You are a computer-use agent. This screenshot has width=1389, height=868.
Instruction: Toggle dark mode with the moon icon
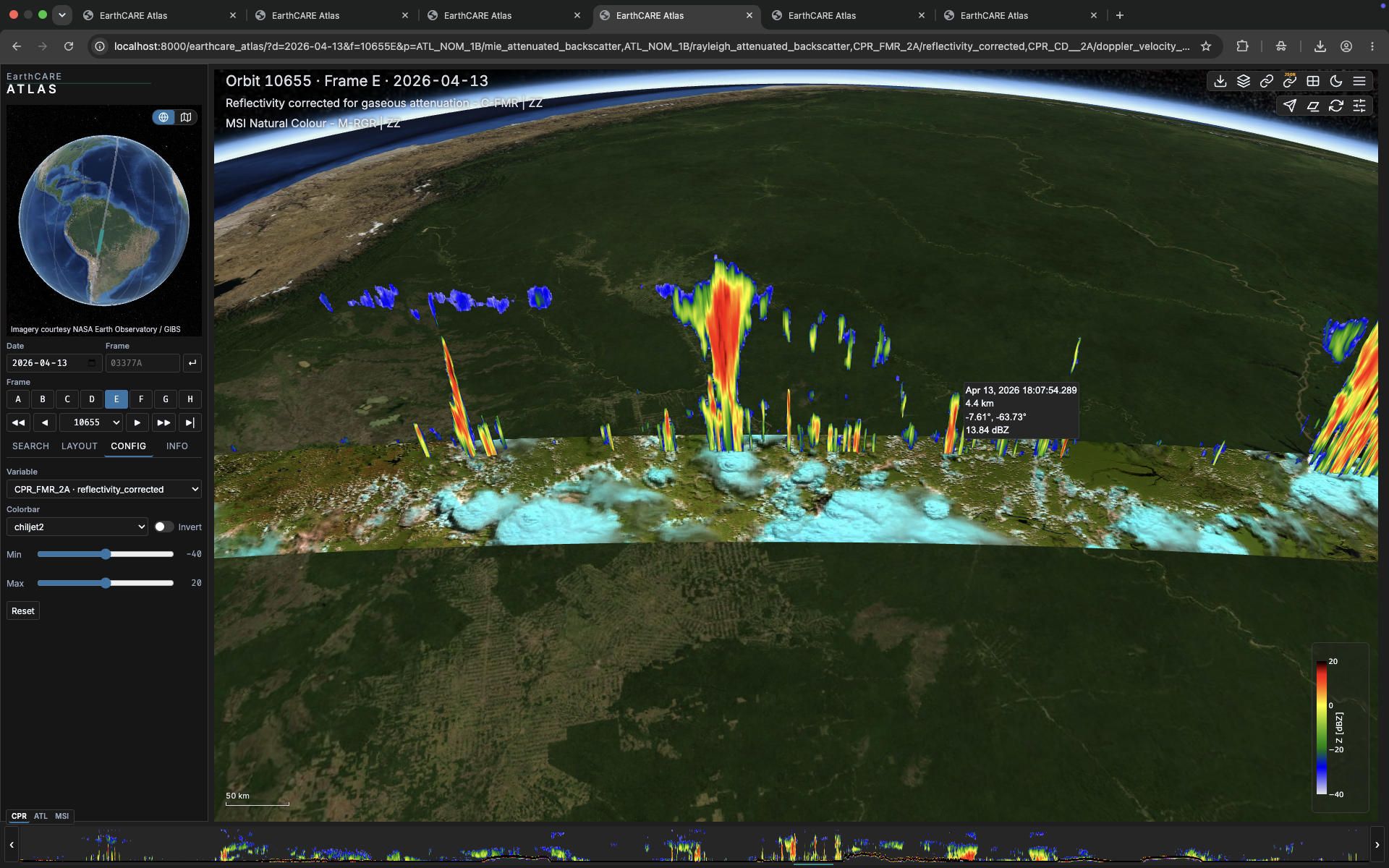point(1336,81)
